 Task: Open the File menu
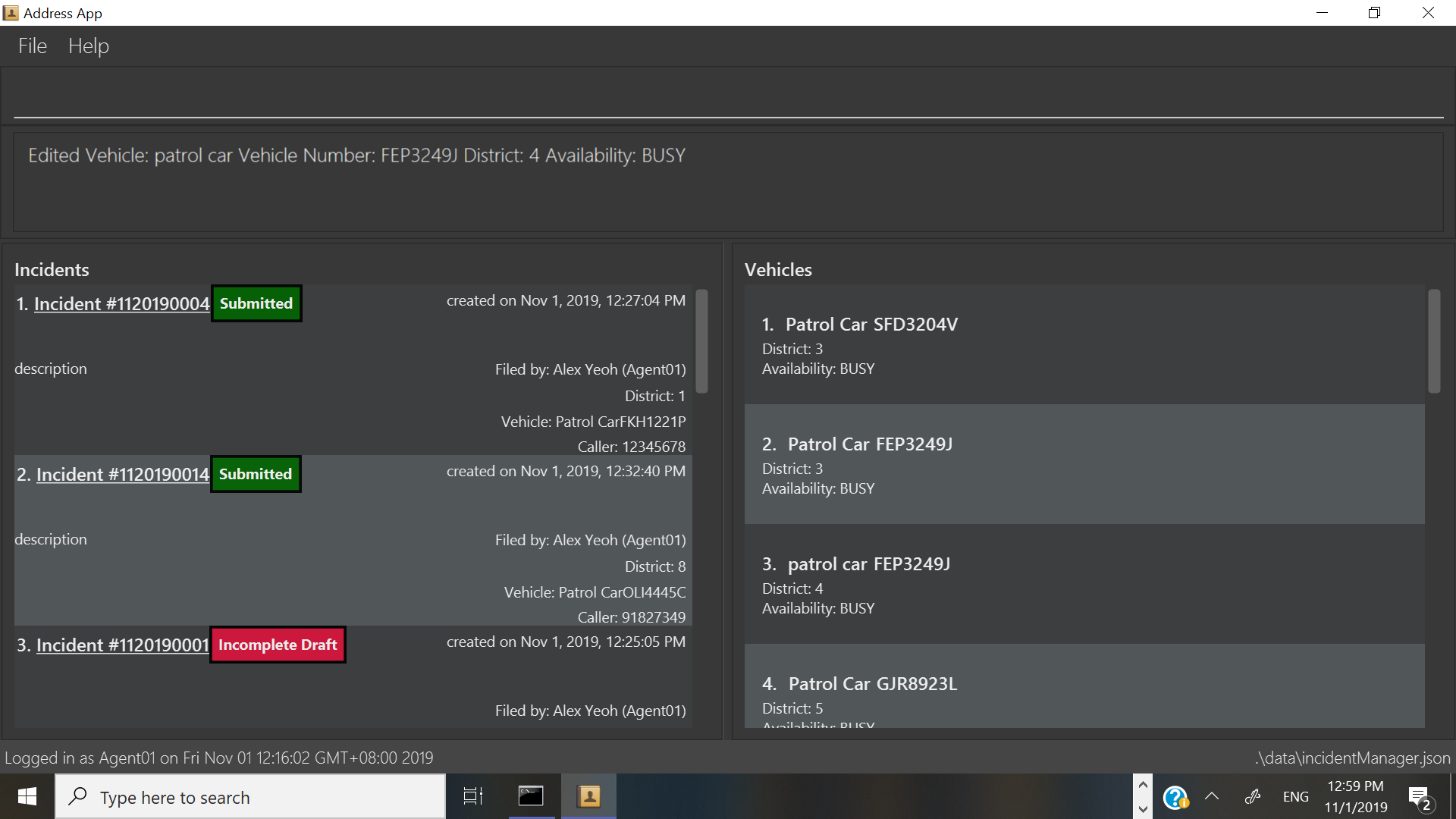(x=33, y=46)
